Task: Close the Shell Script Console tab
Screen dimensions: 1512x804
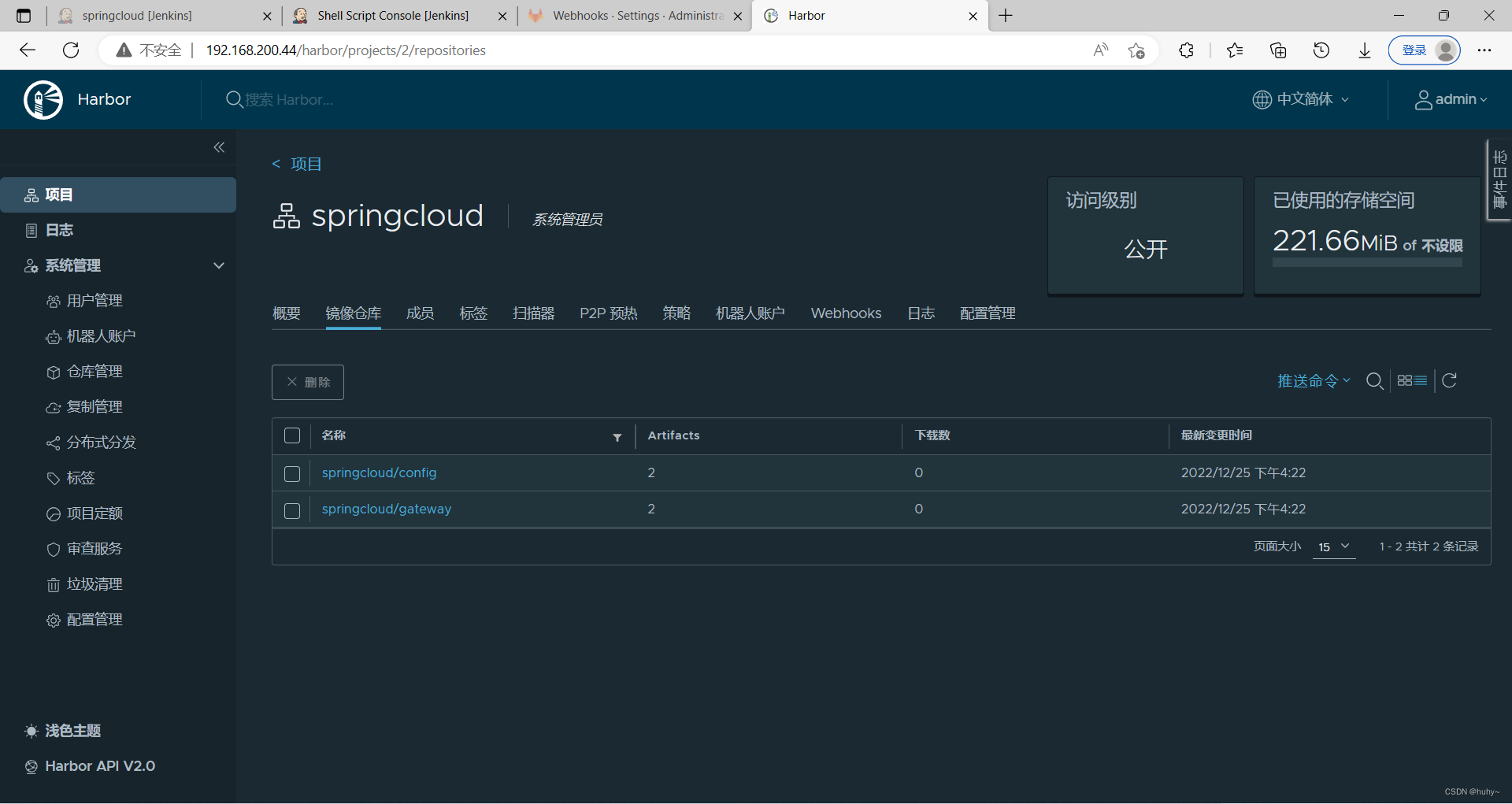Action: click(502, 16)
